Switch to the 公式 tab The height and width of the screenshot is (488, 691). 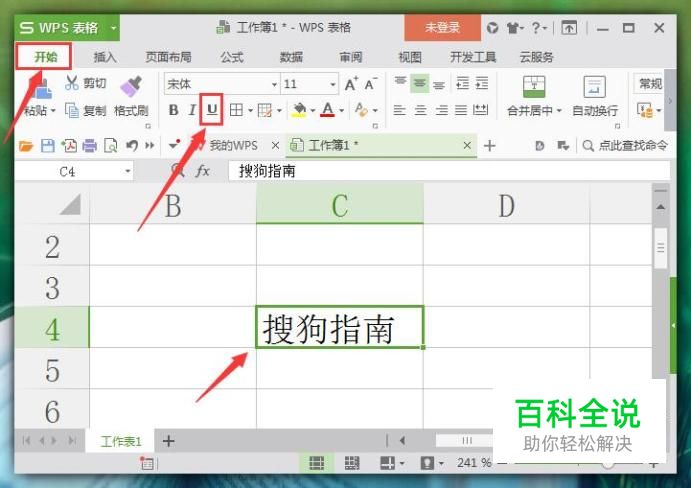pos(232,57)
